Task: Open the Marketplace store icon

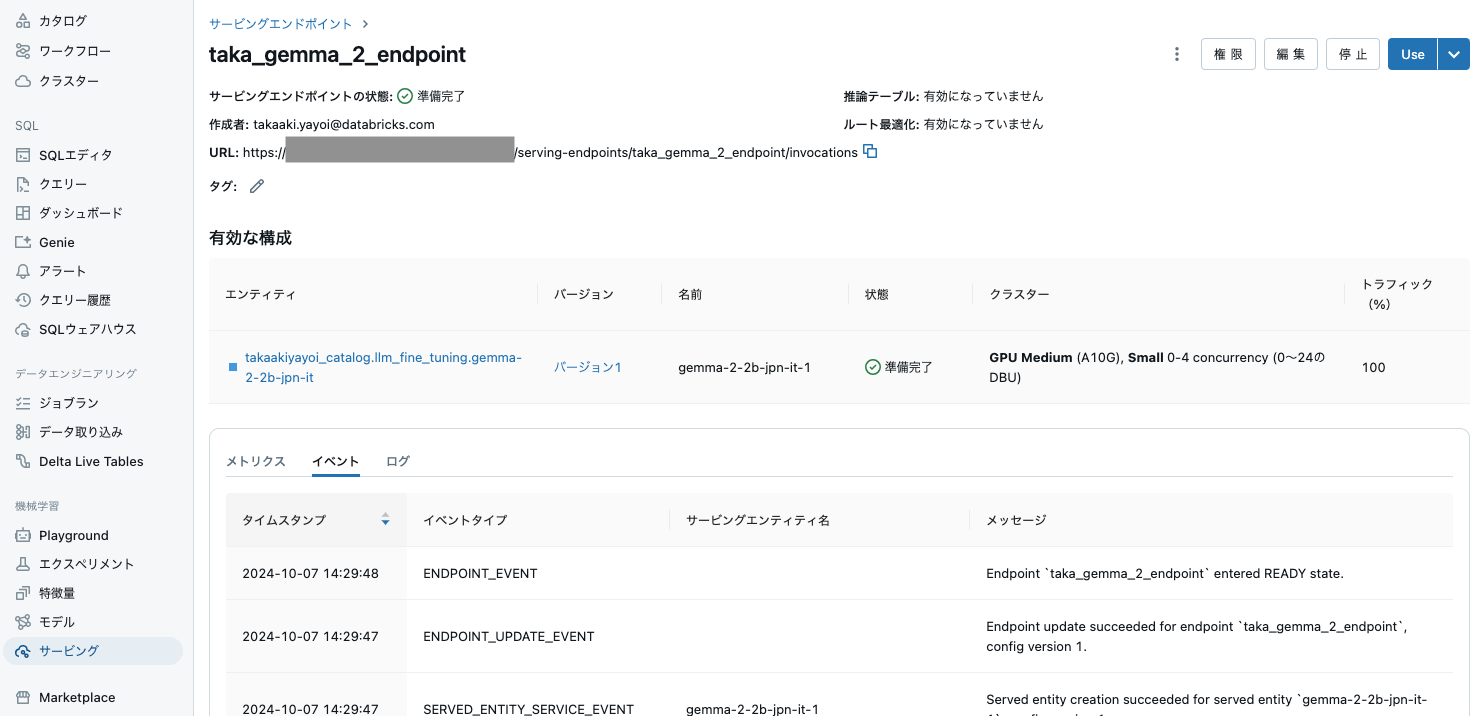Action: [24, 698]
